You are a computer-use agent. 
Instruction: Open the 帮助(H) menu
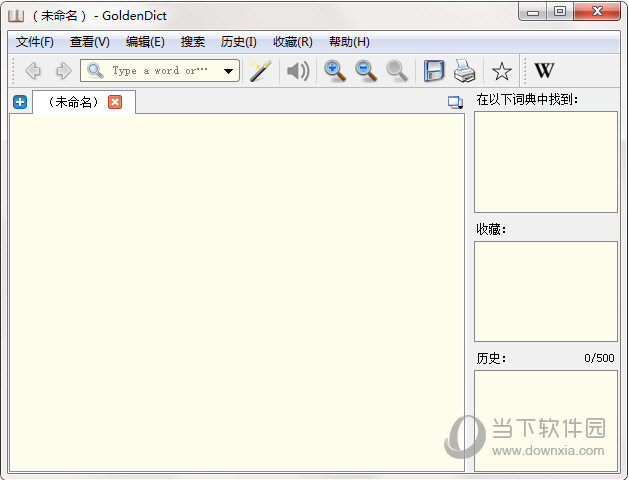[349, 42]
